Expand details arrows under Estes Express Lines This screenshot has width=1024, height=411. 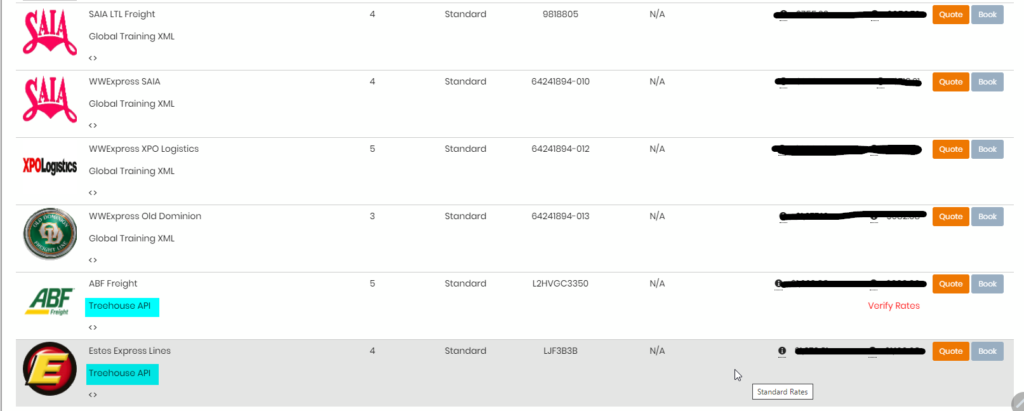click(x=93, y=395)
